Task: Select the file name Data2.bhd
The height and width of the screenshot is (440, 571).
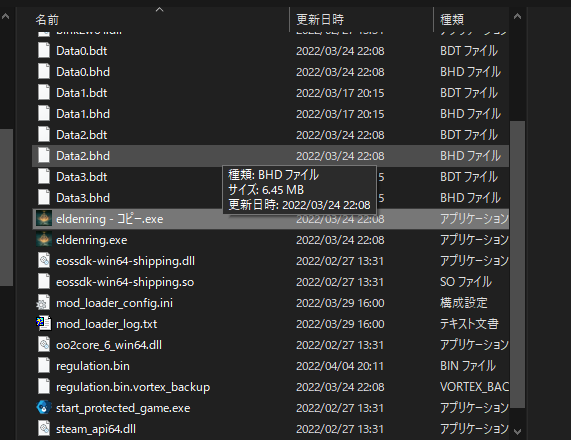Action: tap(83, 156)
